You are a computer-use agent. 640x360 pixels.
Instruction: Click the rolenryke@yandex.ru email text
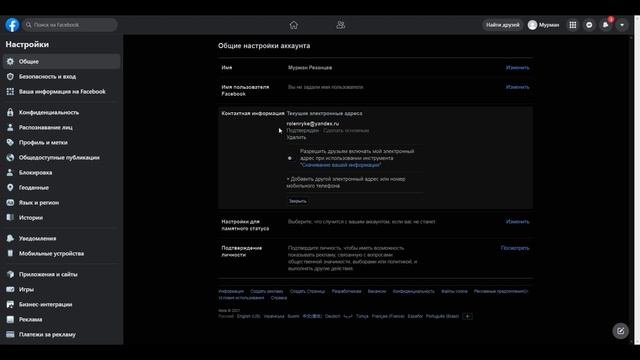(x=313, y=124)
